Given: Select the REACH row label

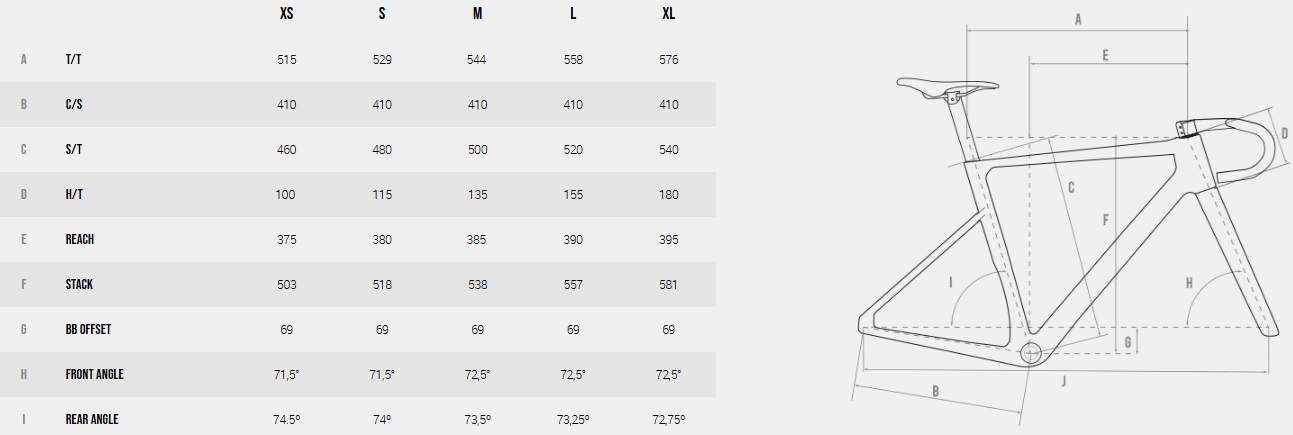Looking at the screenshot, I should click(x=80, y=240).
